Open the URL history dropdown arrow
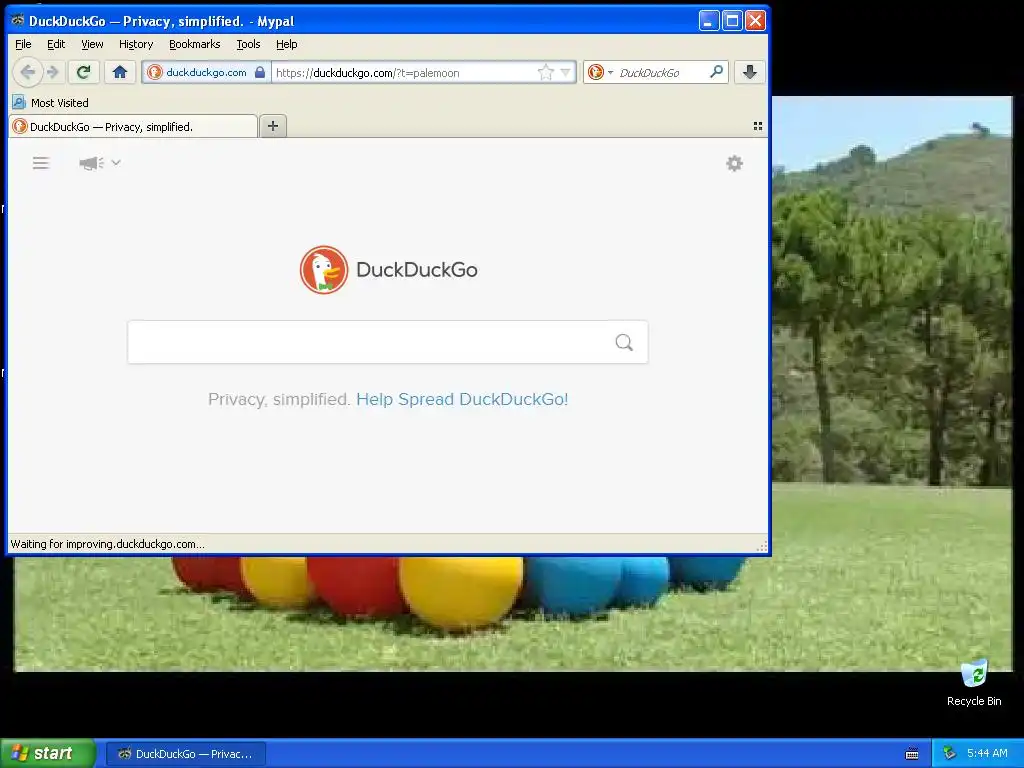The image size is (1024, 768). click(566, 72)
